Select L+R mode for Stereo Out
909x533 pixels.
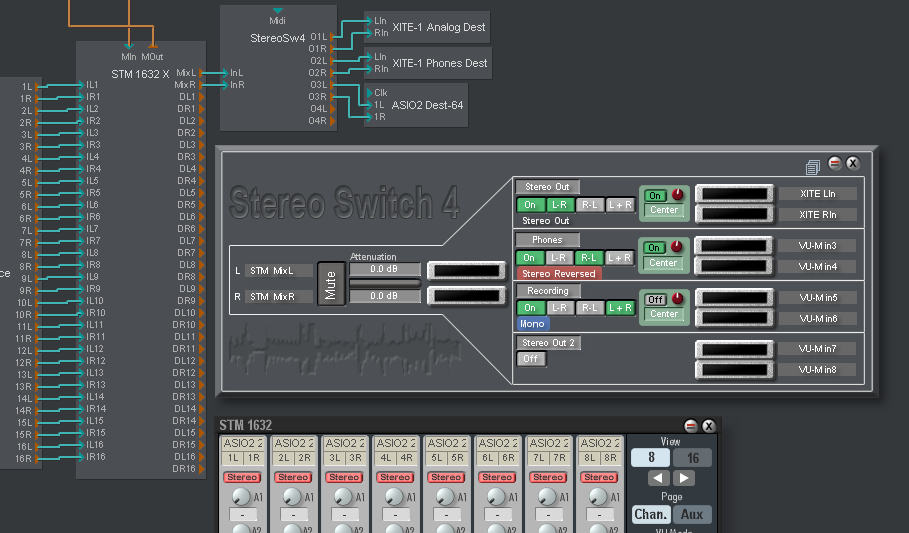point(620,205)
